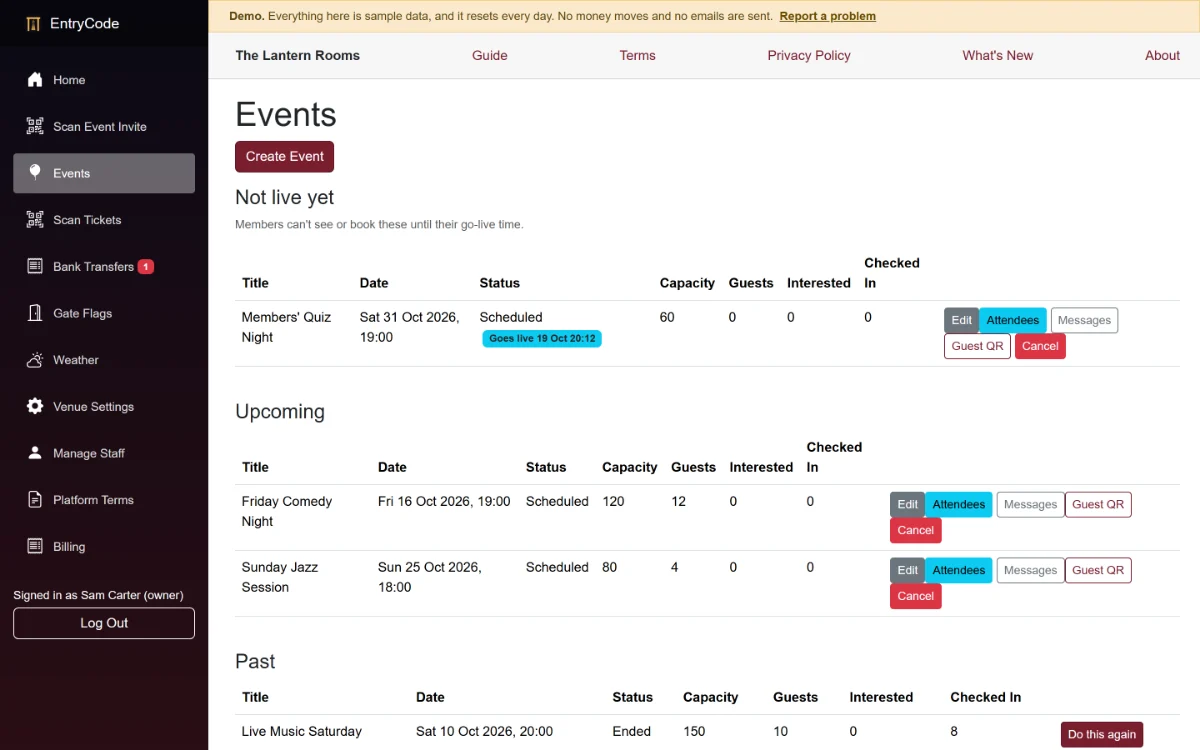Viewport: 1200px width, 750px height.
Task: Open Scan Tickets page
Action: coord(104,220)
